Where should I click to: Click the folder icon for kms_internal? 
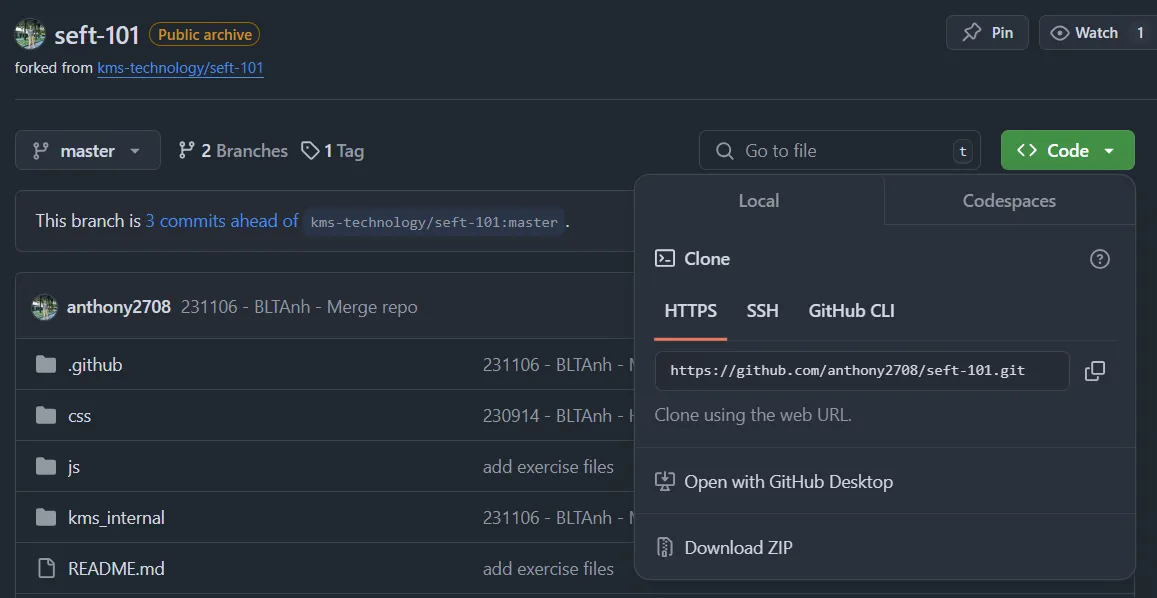[46, 518]
